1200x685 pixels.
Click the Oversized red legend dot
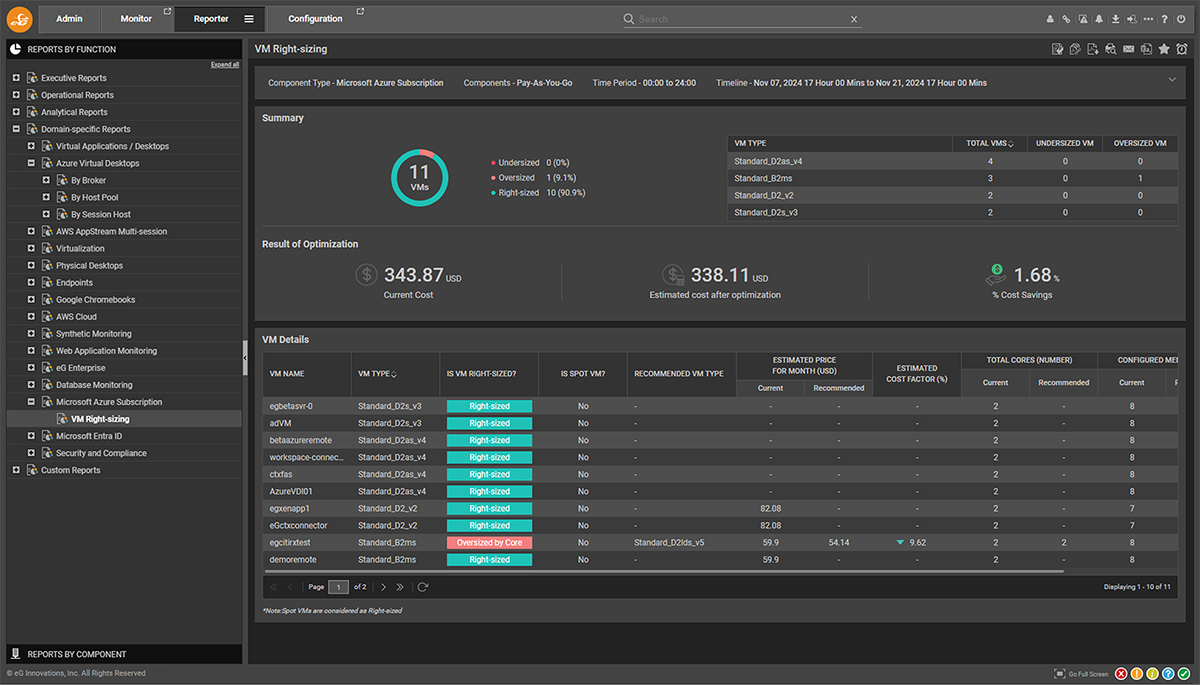[x=493, y=177]
